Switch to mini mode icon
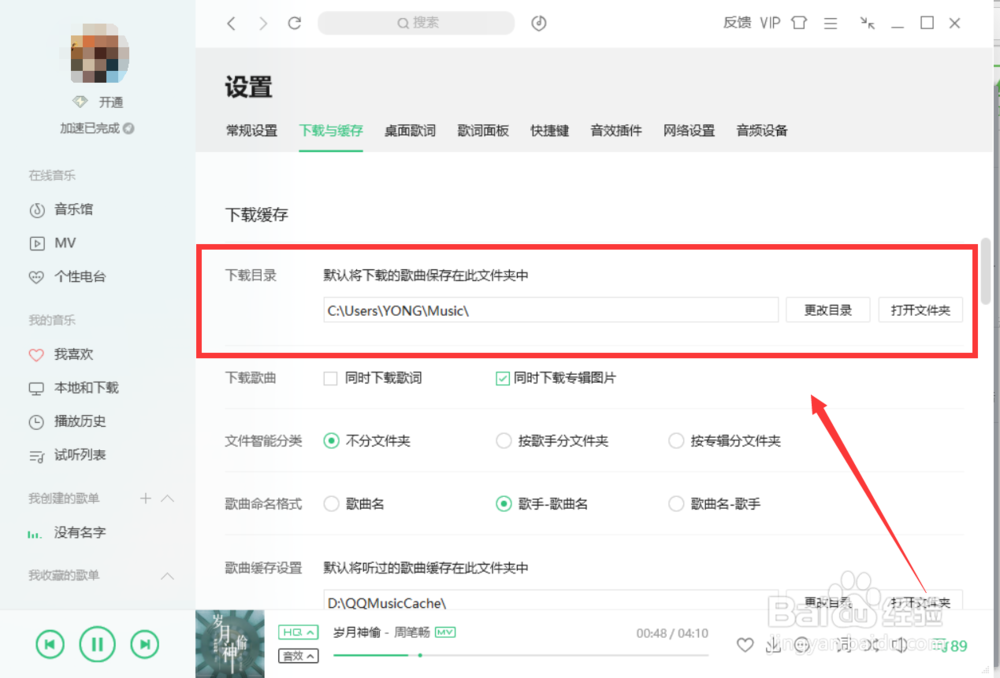 point(867,23)
